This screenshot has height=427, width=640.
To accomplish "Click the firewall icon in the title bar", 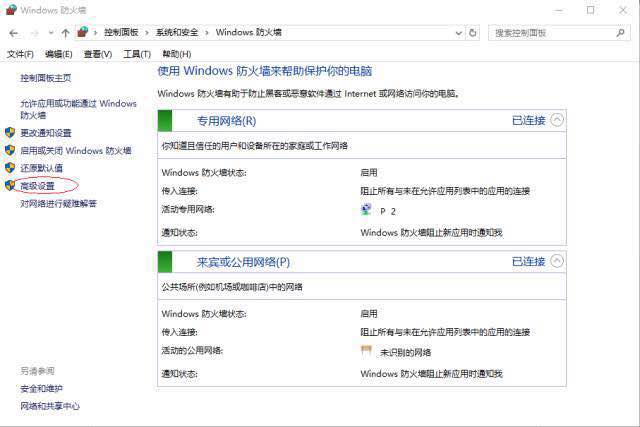I will pyautogui.click(x=11, y=10).
